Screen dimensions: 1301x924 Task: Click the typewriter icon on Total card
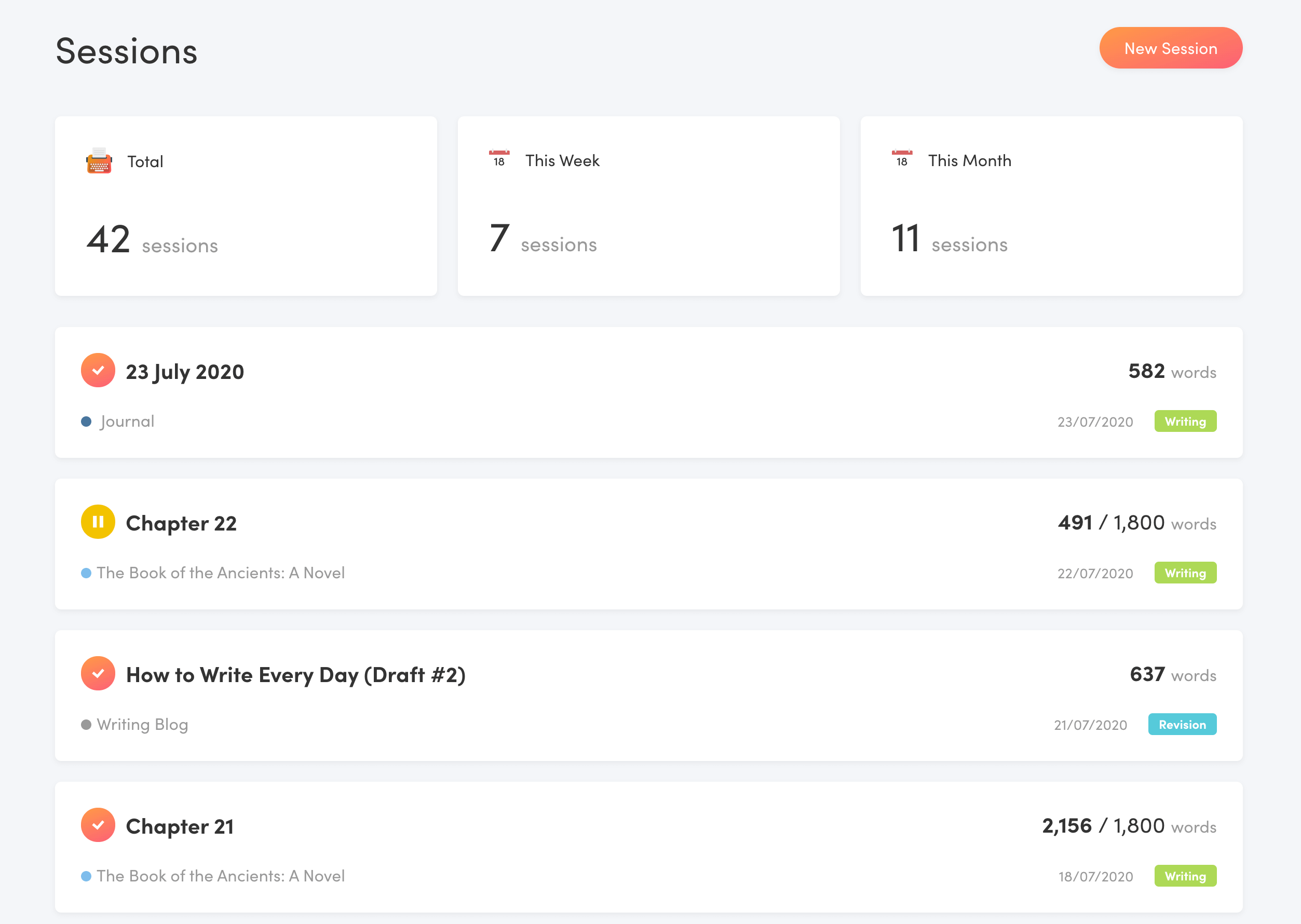coord(99,161)
